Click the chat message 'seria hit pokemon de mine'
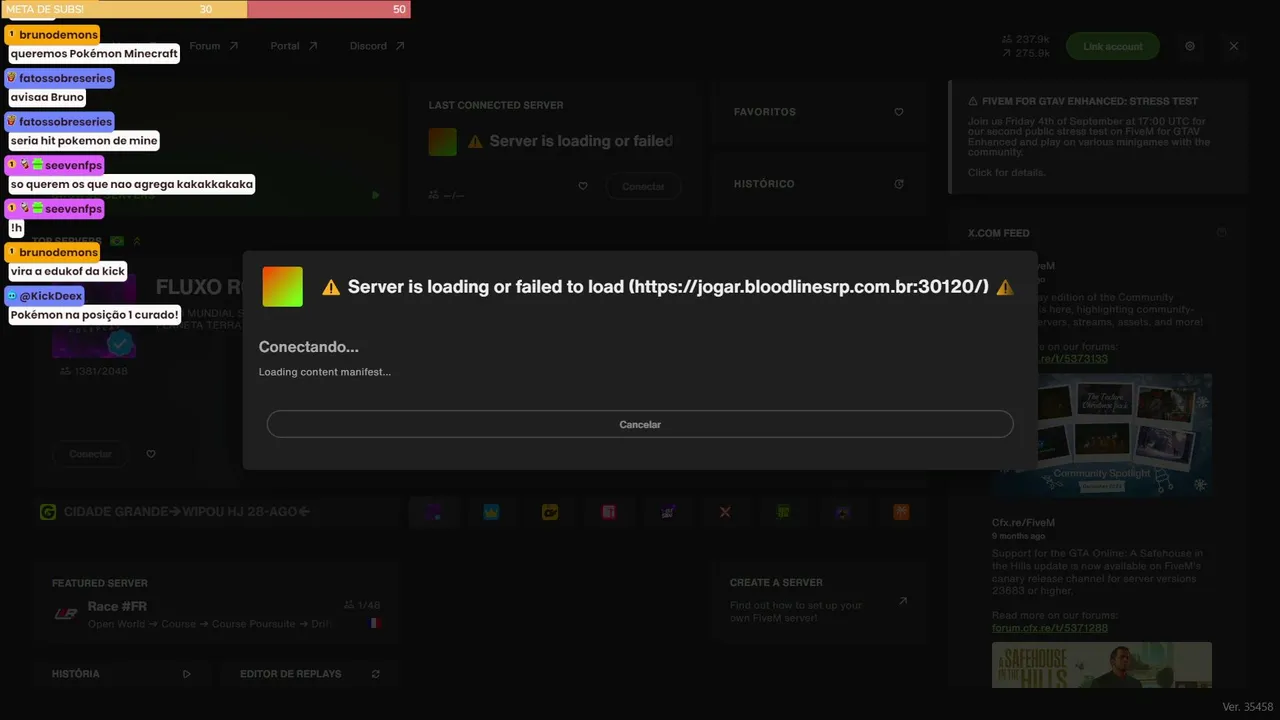The image size is (1280, 720). pyautogui.click(x=84, y=141)
